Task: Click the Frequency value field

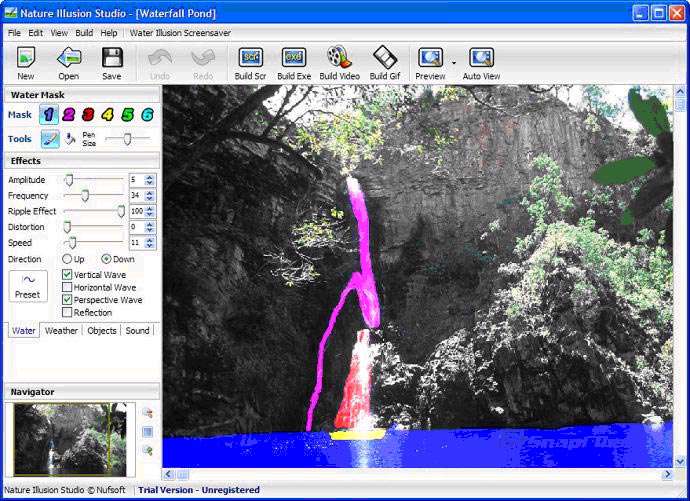Action: pos(137,196)
